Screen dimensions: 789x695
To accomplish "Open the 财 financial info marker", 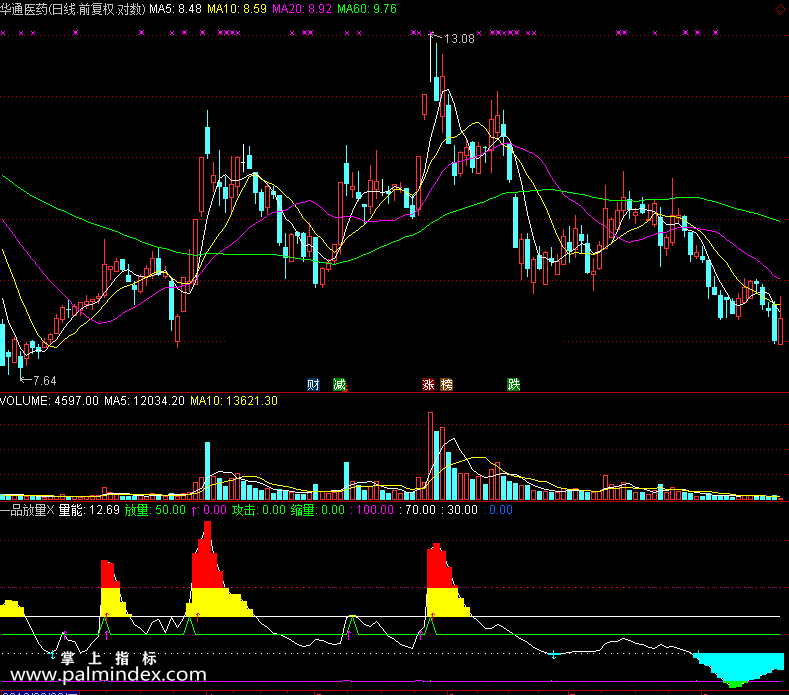I will click(313, 385).
